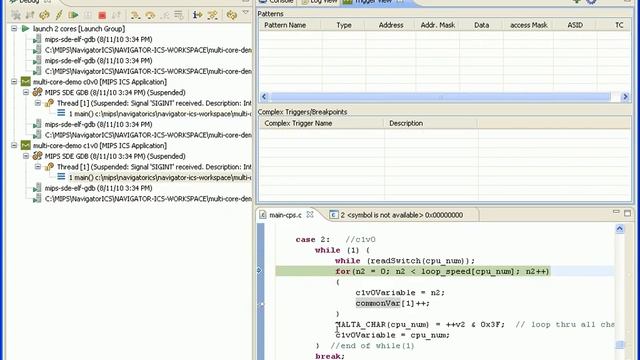Click 'Address' column header
Screen dimensions: 640x360
click(391, 25)
